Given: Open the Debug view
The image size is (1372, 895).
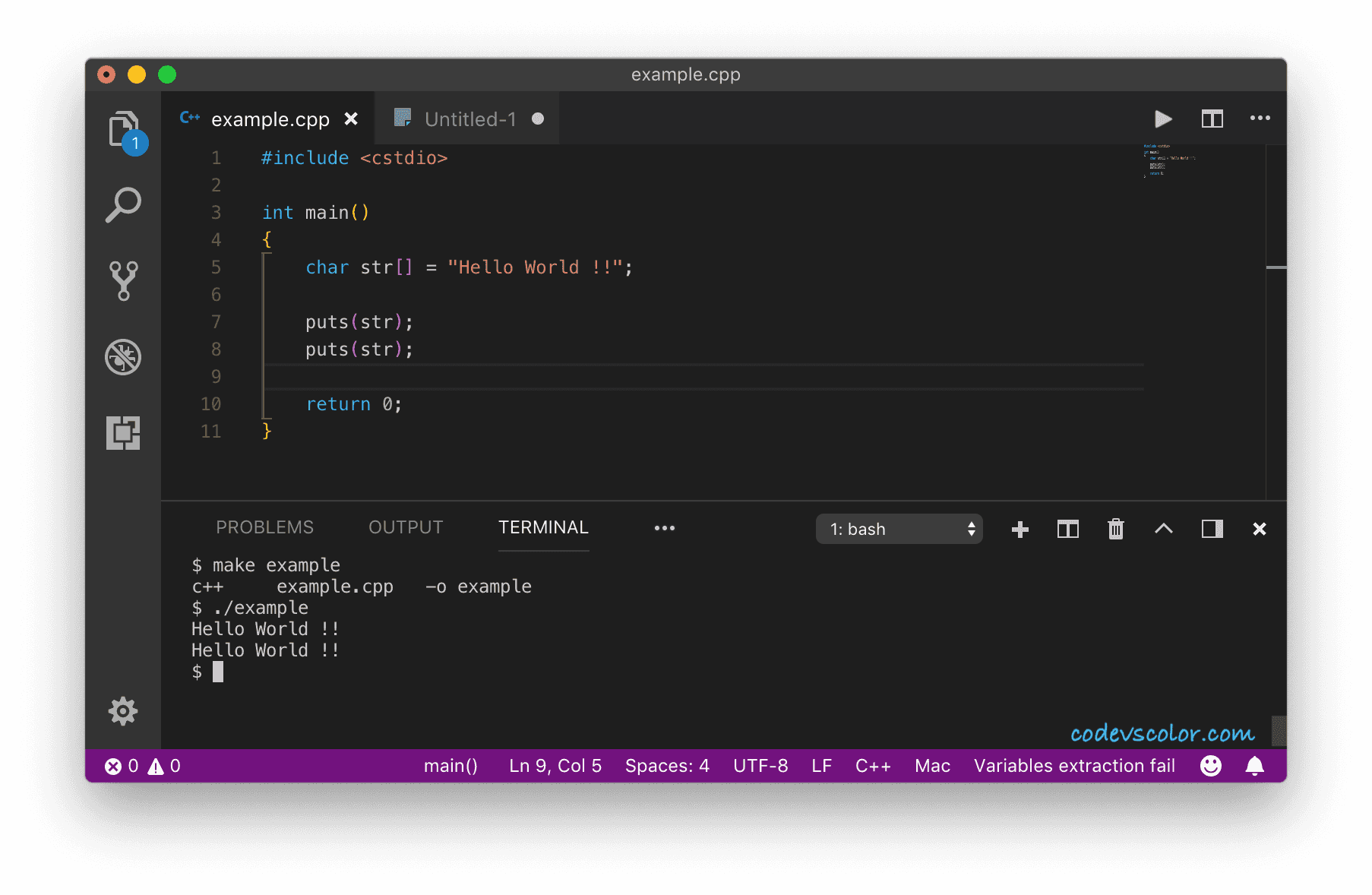Looking at the screenshot, I should pyautogui.click(x=123, y=357).
